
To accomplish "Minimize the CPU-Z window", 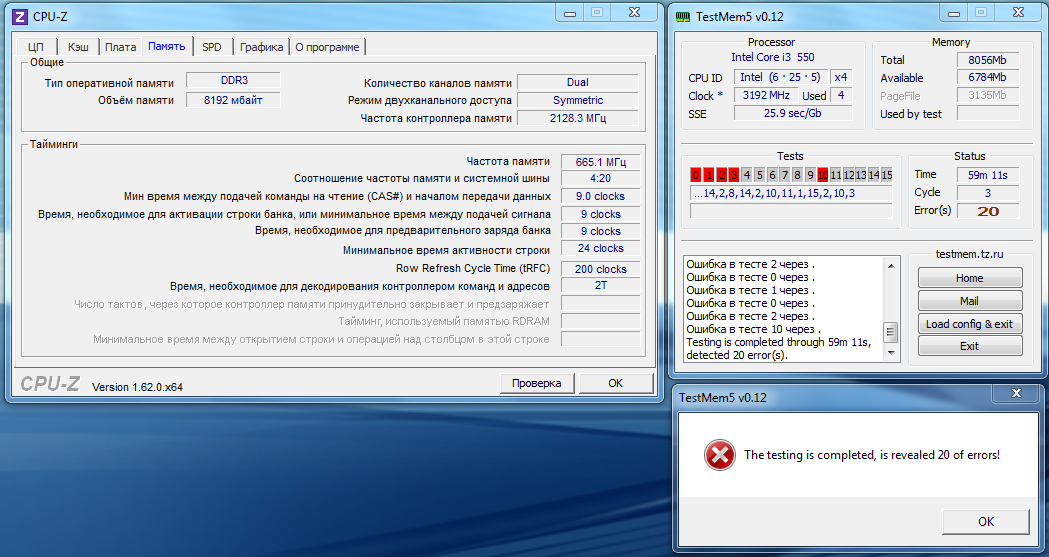I will tap(570, 13).
